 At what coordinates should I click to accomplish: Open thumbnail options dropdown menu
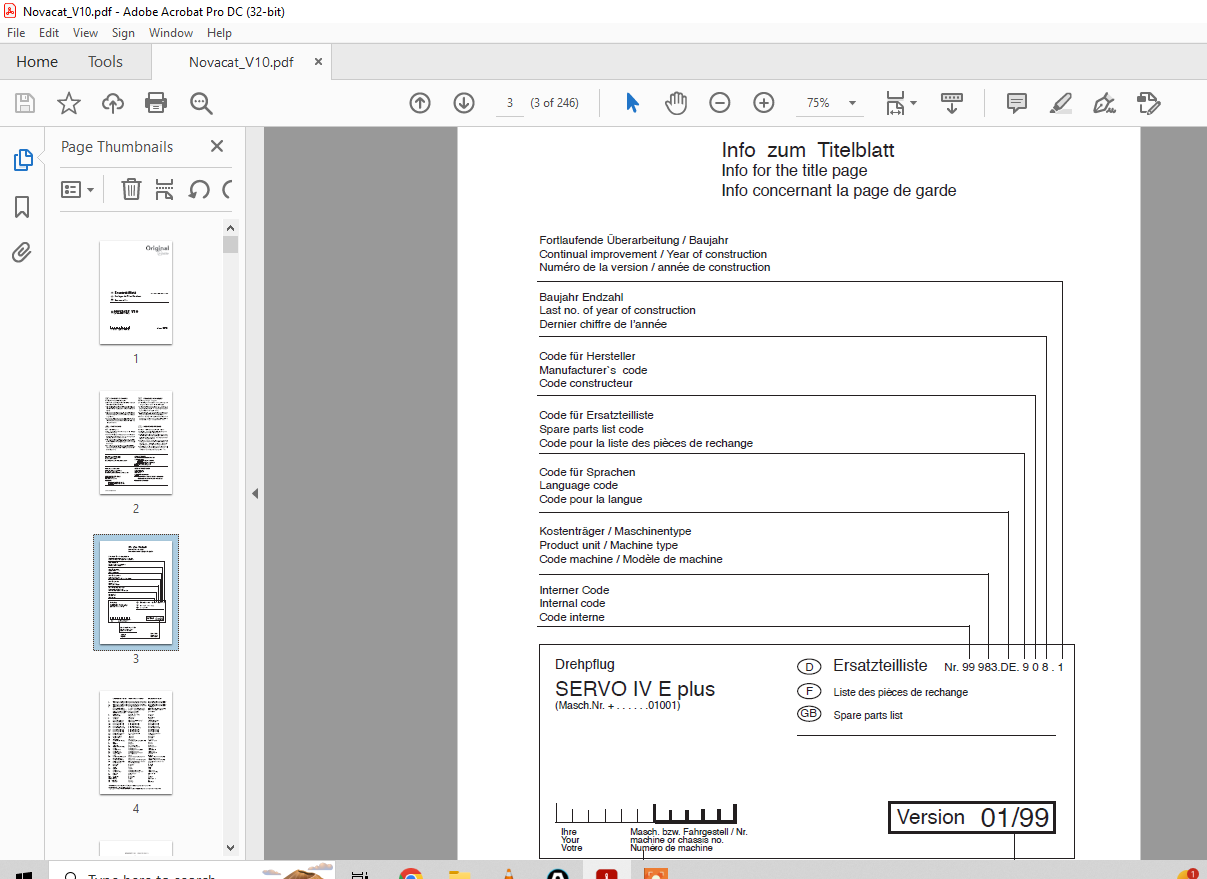[78, 189]
